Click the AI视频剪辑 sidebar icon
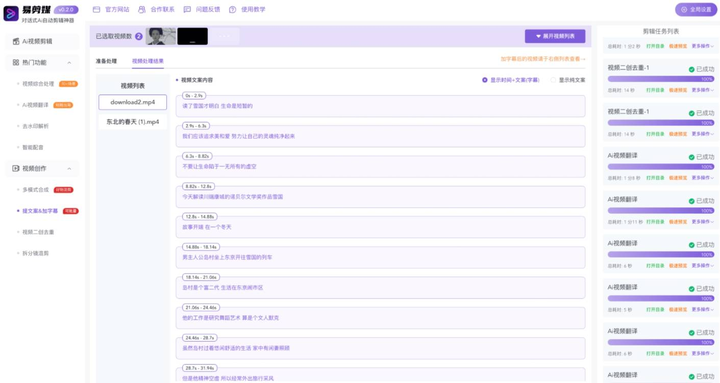Viewport: 720px width, 383px height. pyautogui.click(x=16, y=41)
